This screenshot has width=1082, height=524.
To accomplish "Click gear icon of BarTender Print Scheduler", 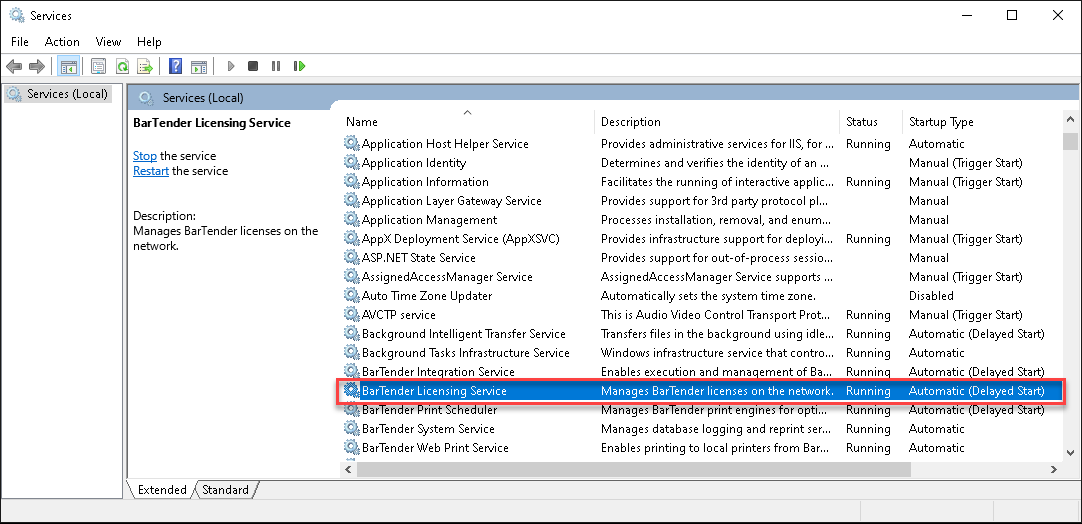I will pyautogui.click(x=352, y=409).
